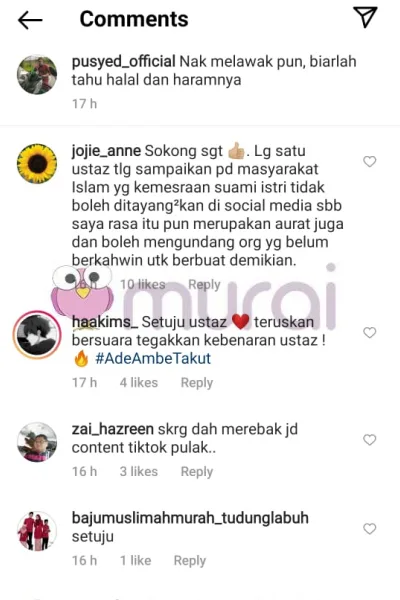400x600 pixels.
Task: View the 4 likes on haakims_ comment
Action: point(139,382)
